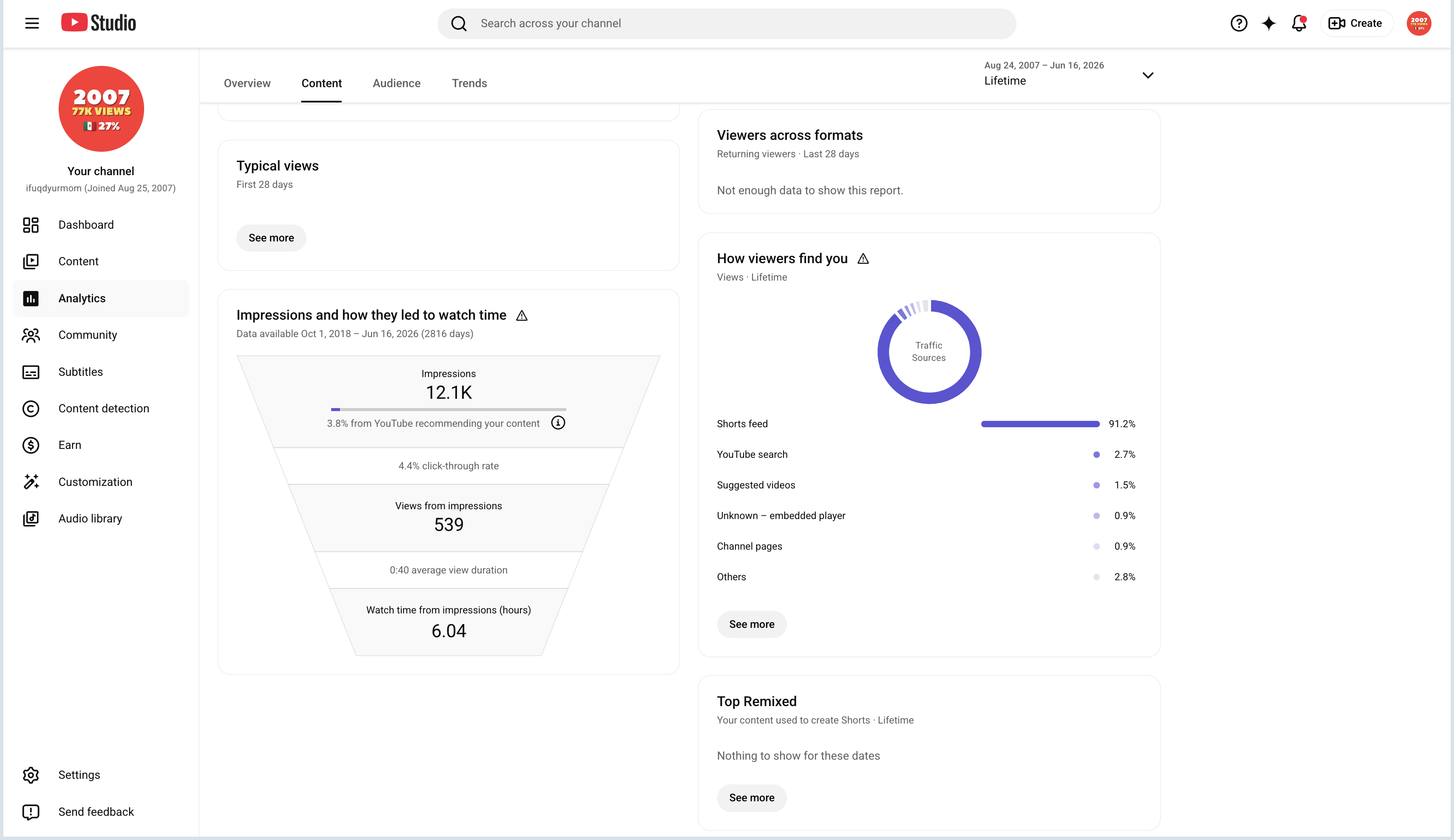Image resolution: width=1454 pixels, height=840 pixels.
Task: Expand the Lifetime date range dropdown
Action: tap(1068, 74)
